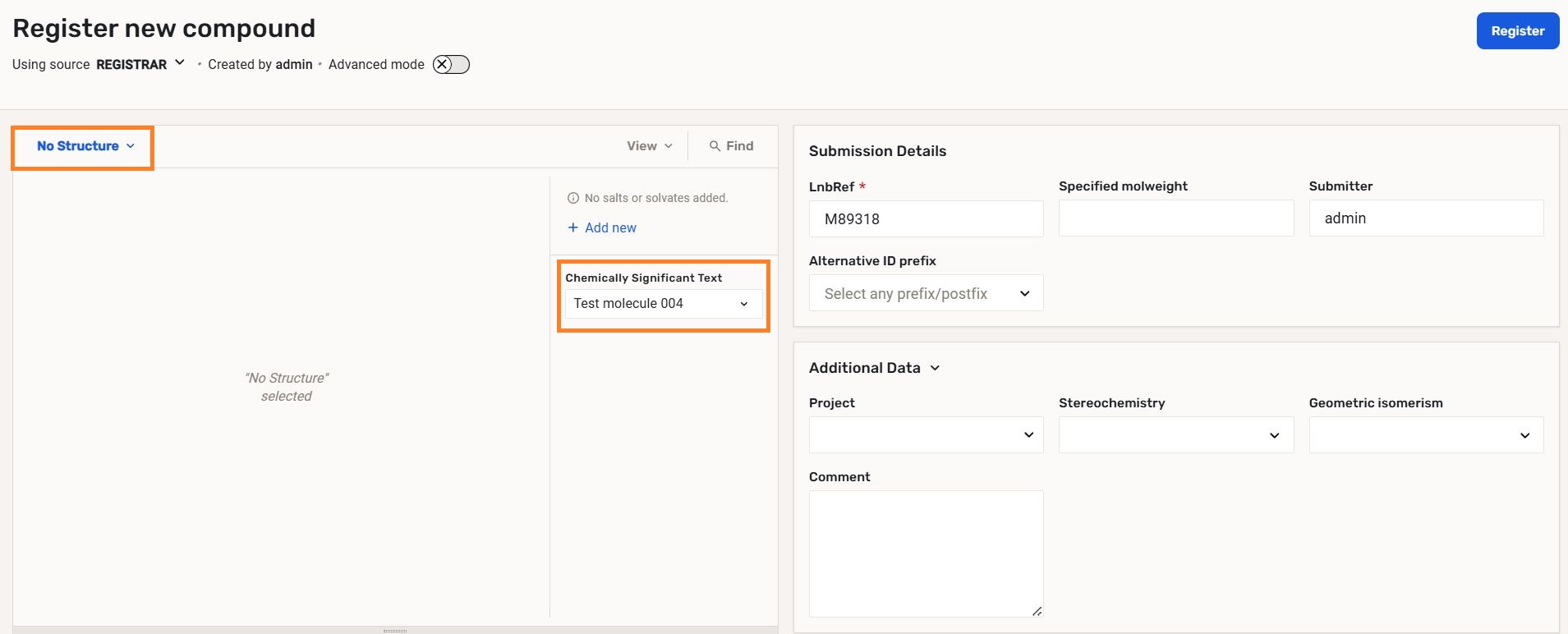Click the info icon beside no salts message
The width and height of the screenshot is (1568, 634).
pyautogui.click(x=573, y=198)
